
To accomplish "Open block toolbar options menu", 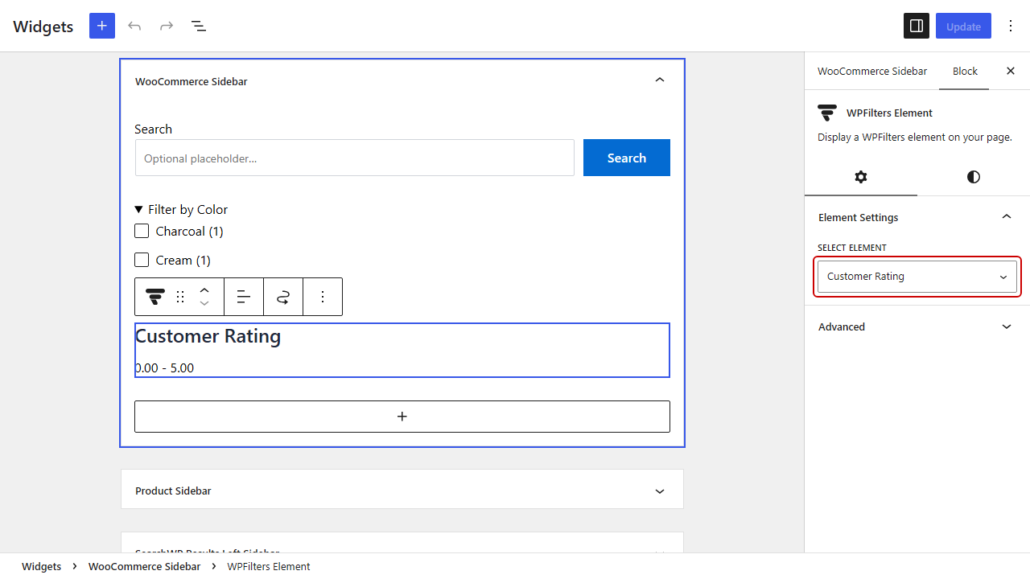I will 323,297.
